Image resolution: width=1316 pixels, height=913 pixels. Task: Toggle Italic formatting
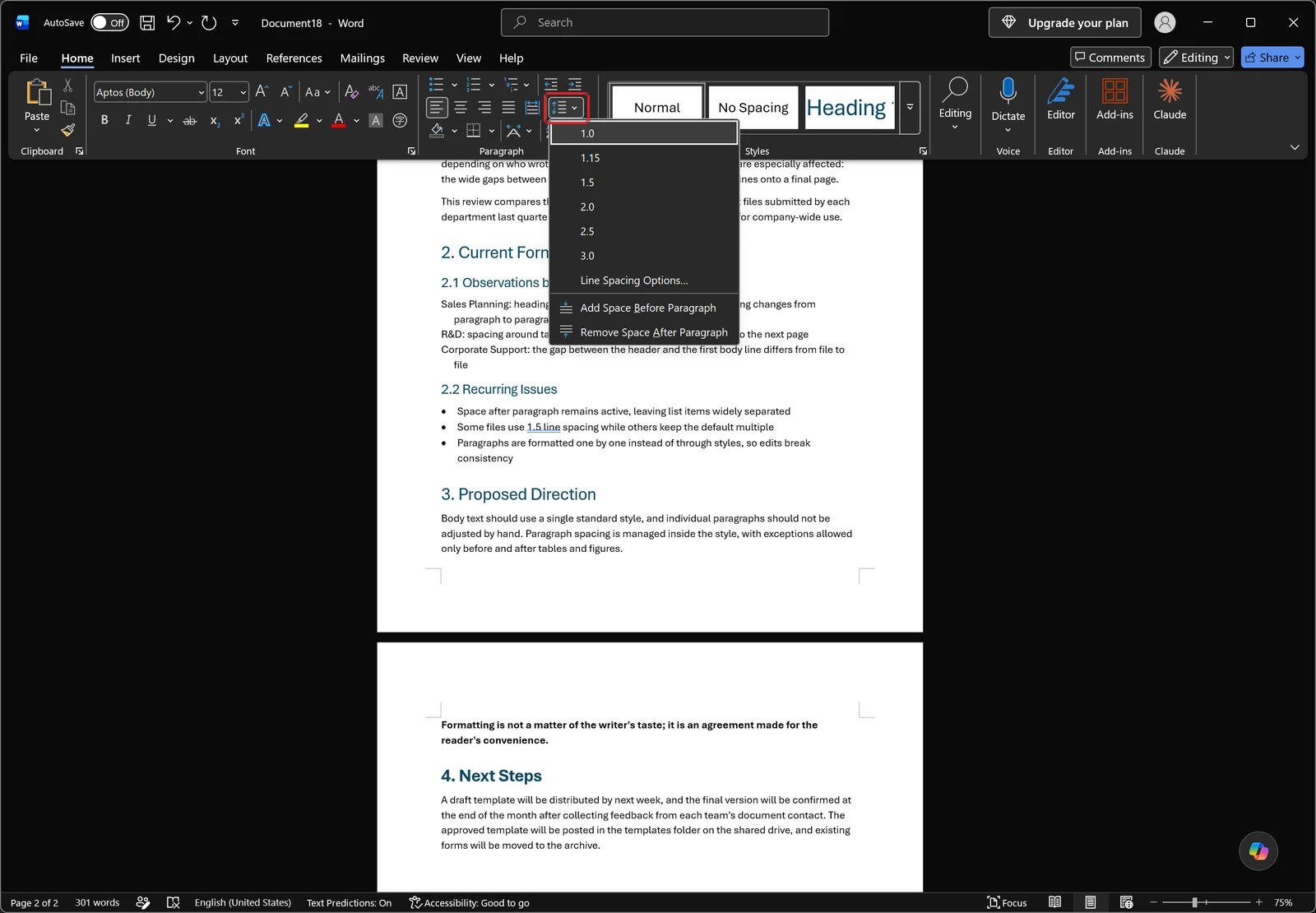[x=128, y=121]
